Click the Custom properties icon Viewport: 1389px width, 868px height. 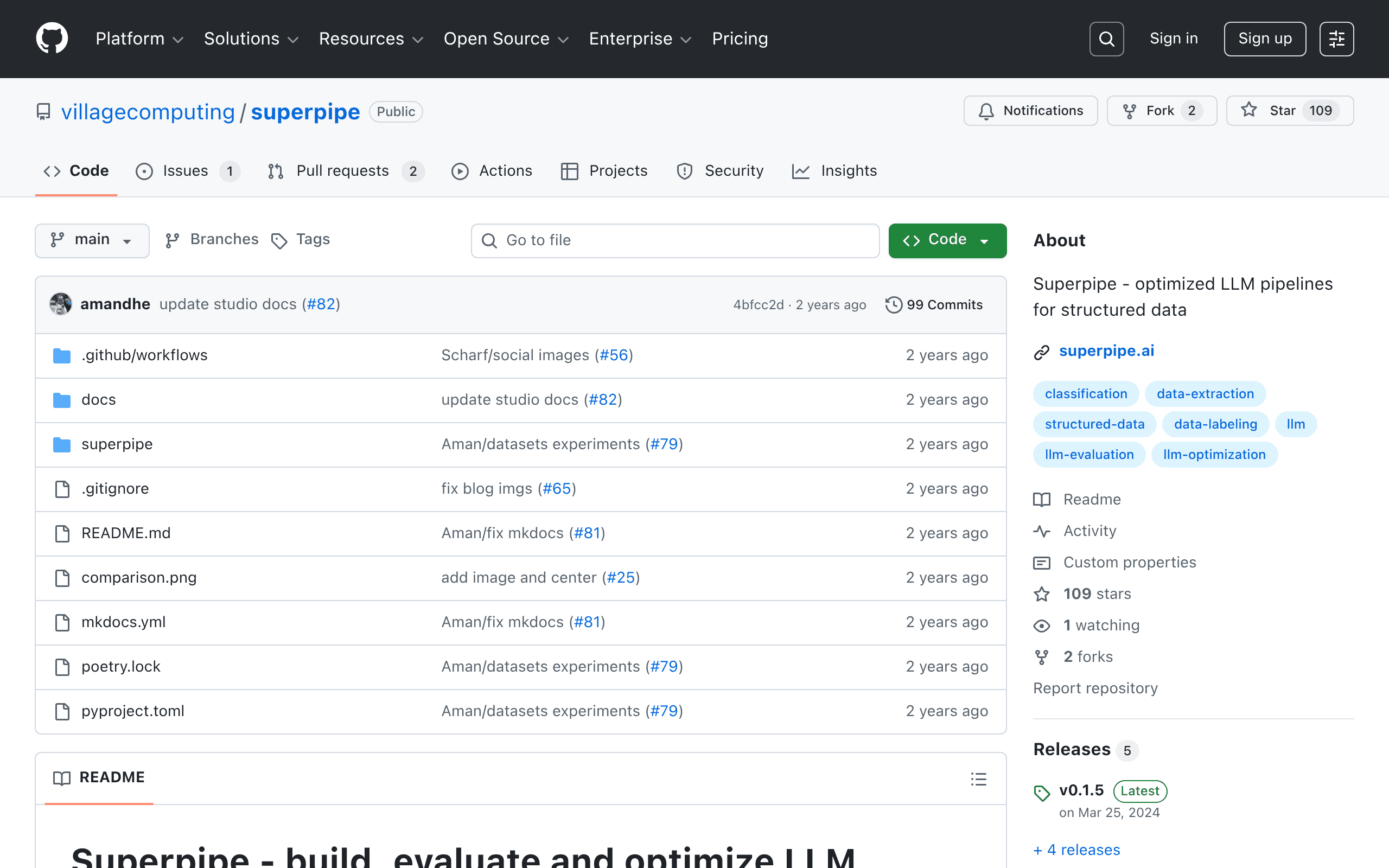1042,563
